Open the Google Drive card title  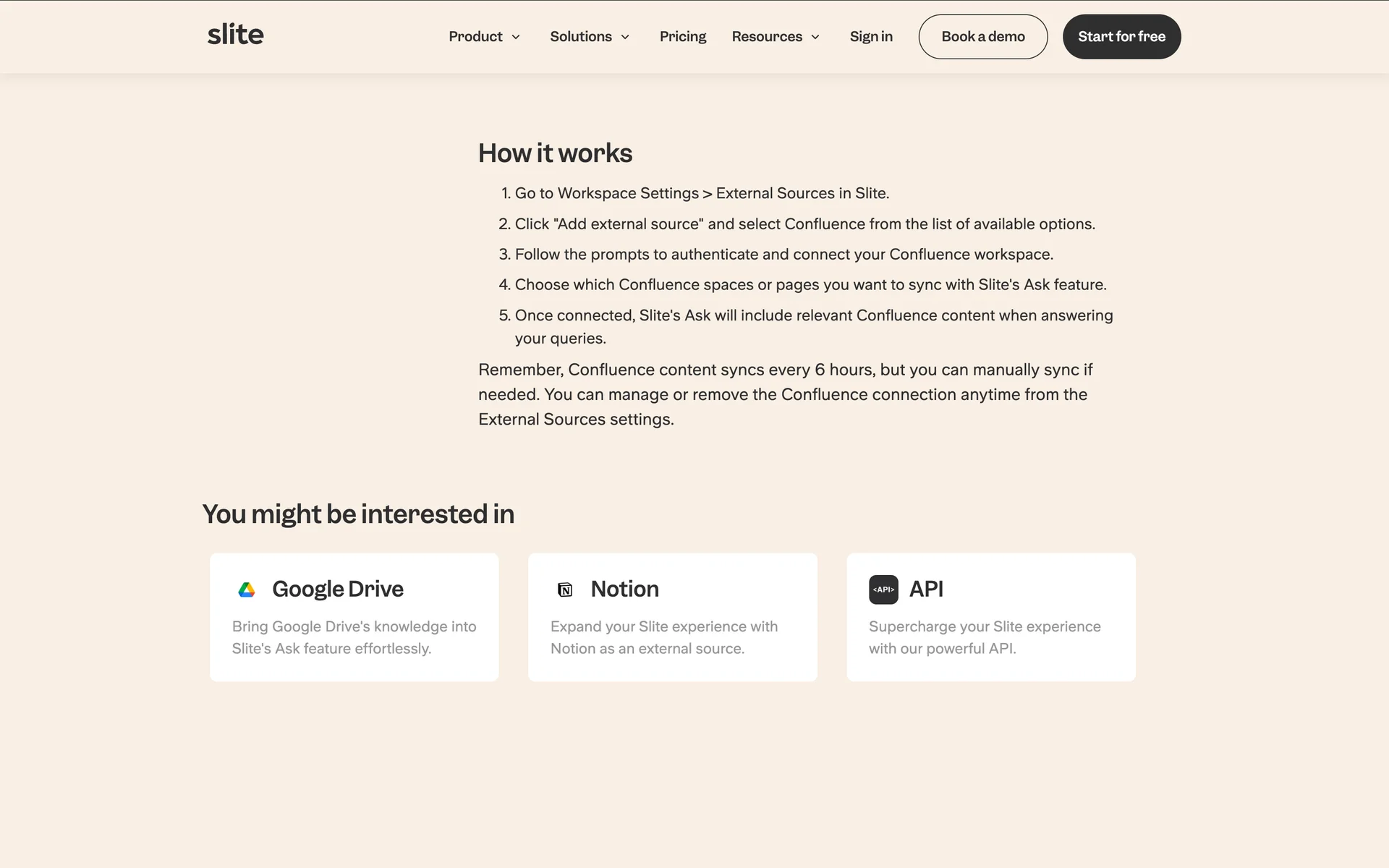pyautogui.click(x=337, y=589)
